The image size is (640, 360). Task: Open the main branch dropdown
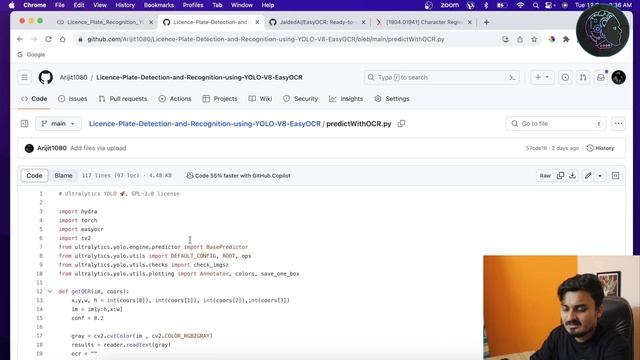[x=58, y=123]
